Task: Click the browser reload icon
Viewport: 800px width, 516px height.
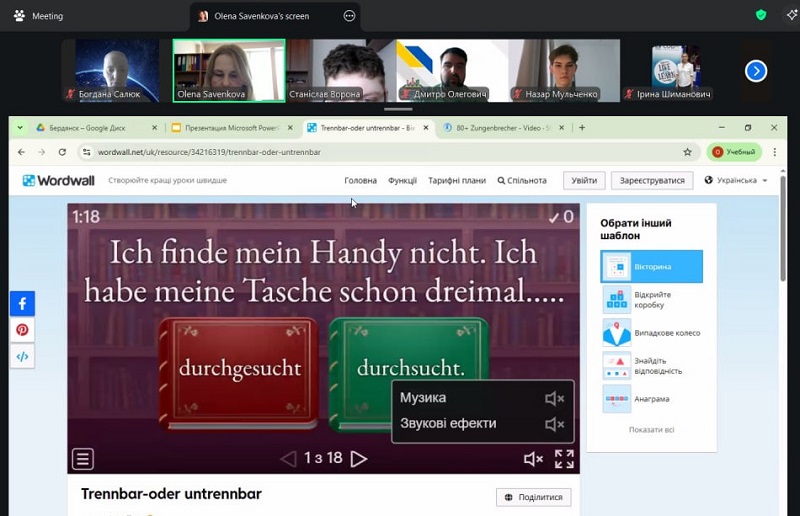Action: coord(62,152)
